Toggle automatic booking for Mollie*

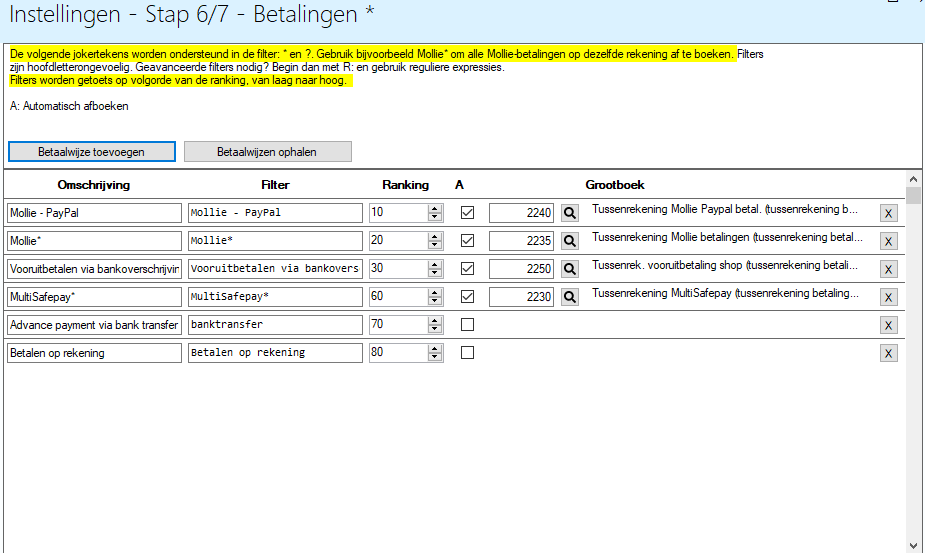(x=467, y=240)
